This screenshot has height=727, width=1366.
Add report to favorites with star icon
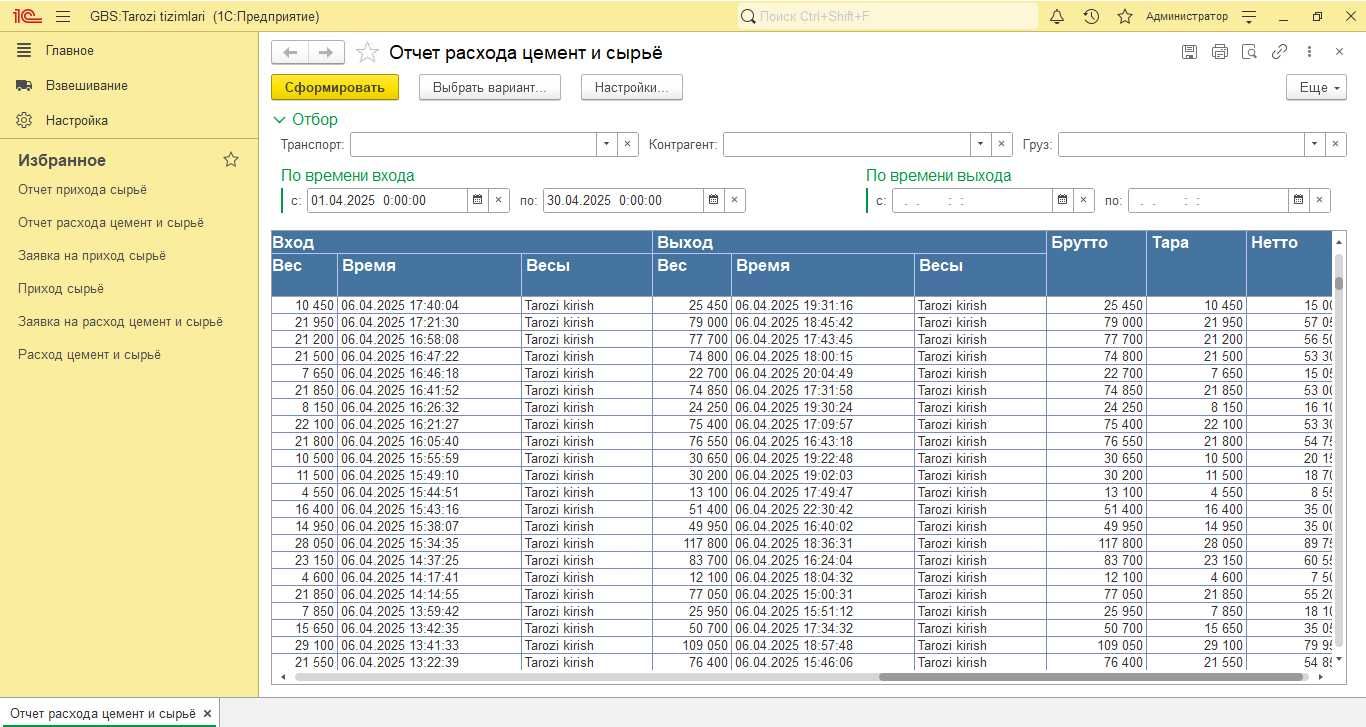click(x=368, y=53)
